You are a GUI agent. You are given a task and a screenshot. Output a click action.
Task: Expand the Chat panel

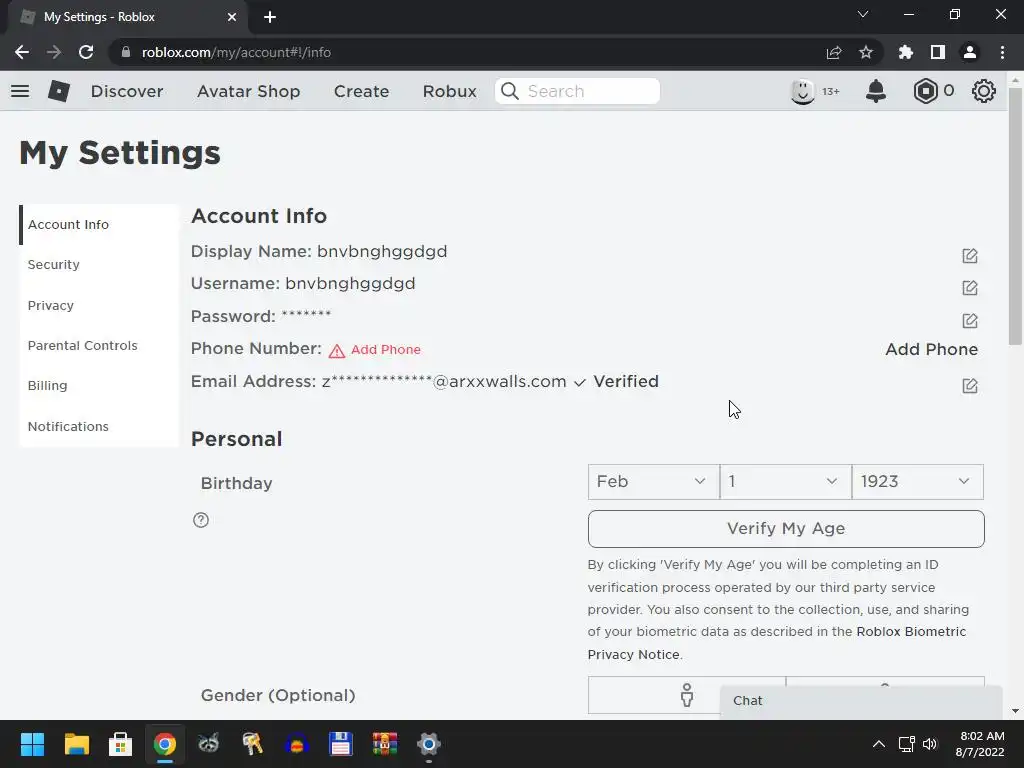tap(861, 701)
